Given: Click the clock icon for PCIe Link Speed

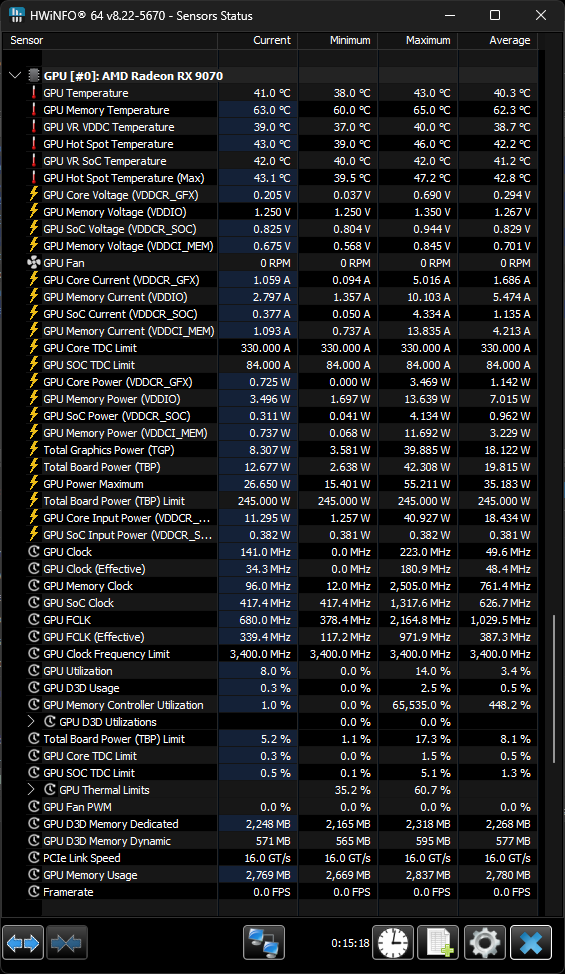Looking at the screenshot, I should [34, 858].
